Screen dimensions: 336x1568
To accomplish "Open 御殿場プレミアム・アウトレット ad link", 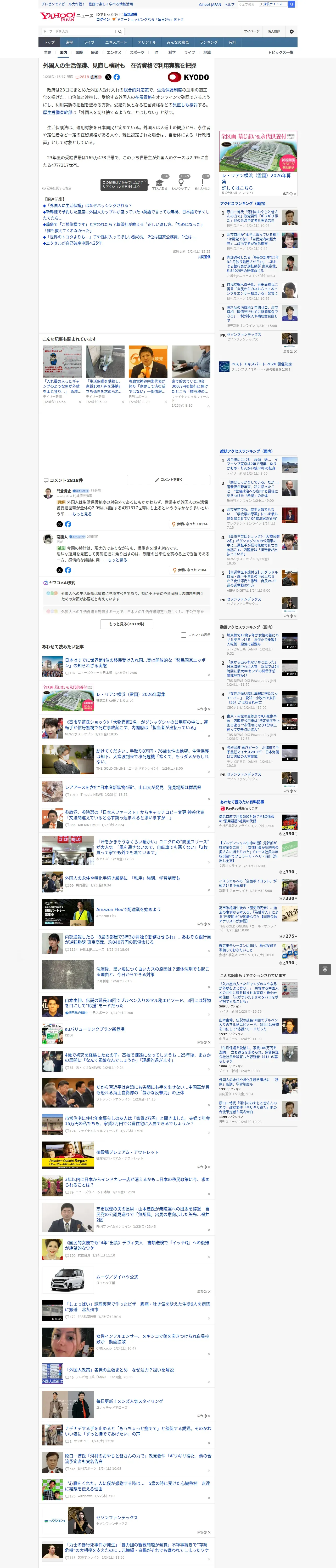I will [127, 1152].
